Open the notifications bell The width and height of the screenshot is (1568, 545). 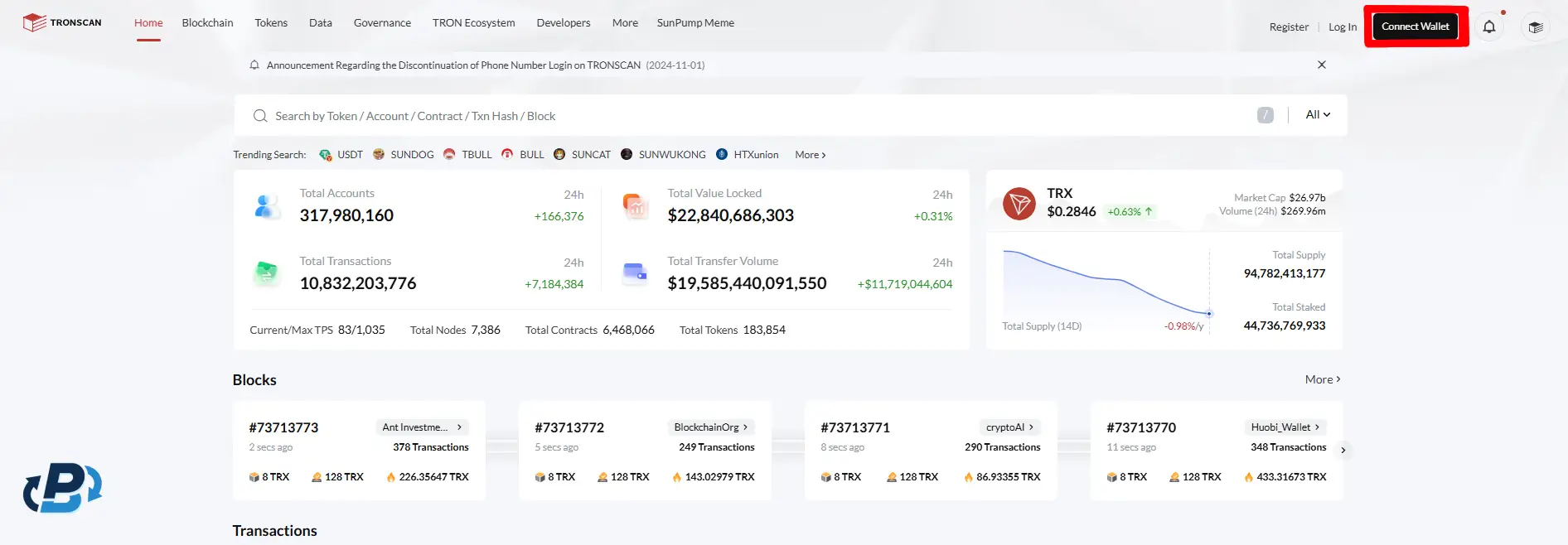(1489, 27)
